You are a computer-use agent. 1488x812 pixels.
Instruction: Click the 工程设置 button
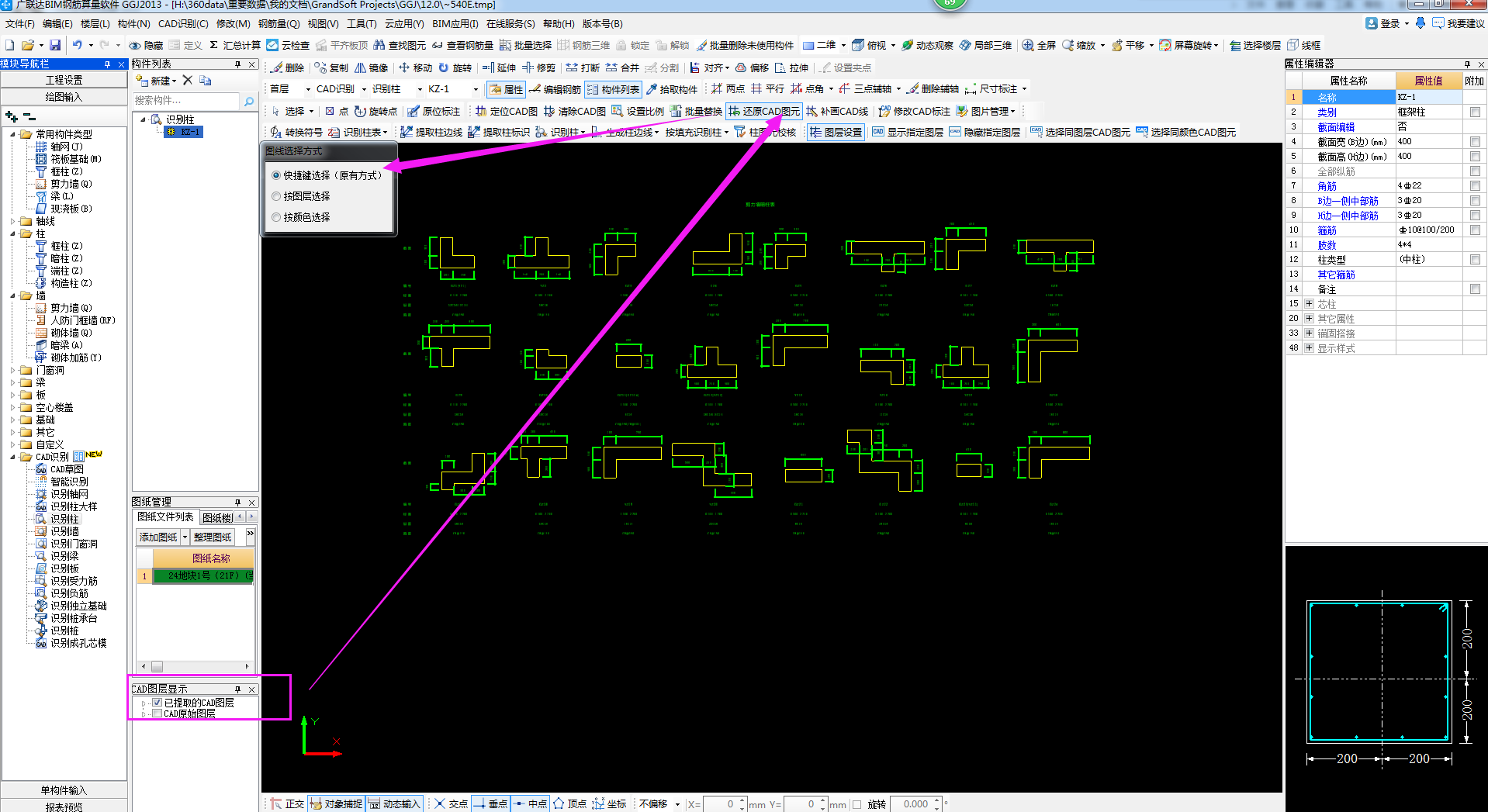click(64, 80)
